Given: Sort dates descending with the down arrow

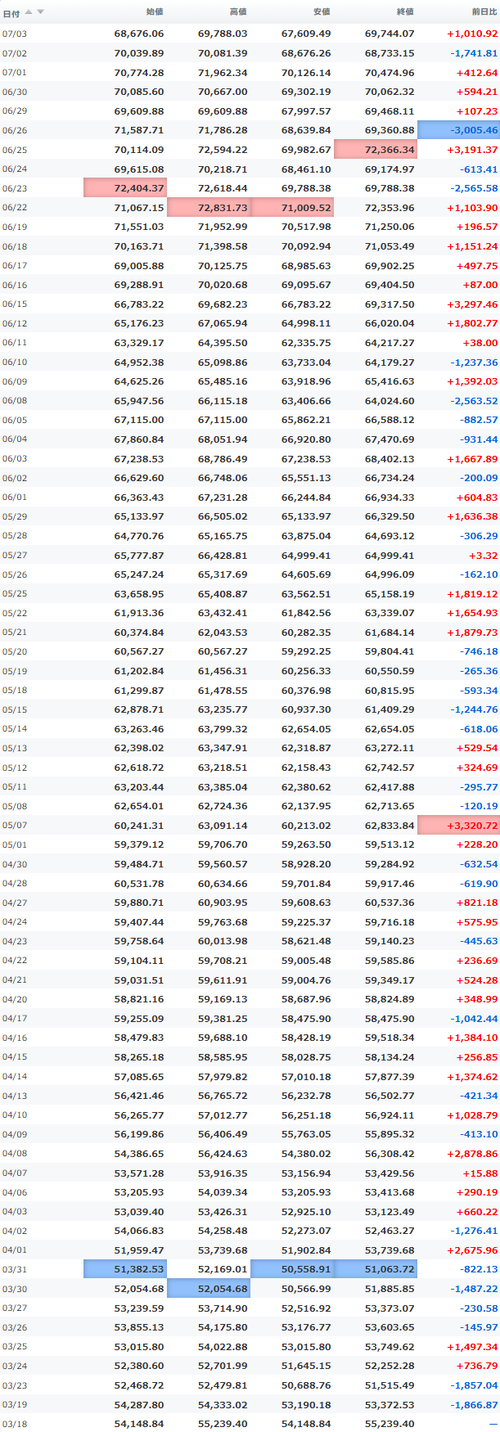Looking at the screenshot, I should tap(40, 12).
